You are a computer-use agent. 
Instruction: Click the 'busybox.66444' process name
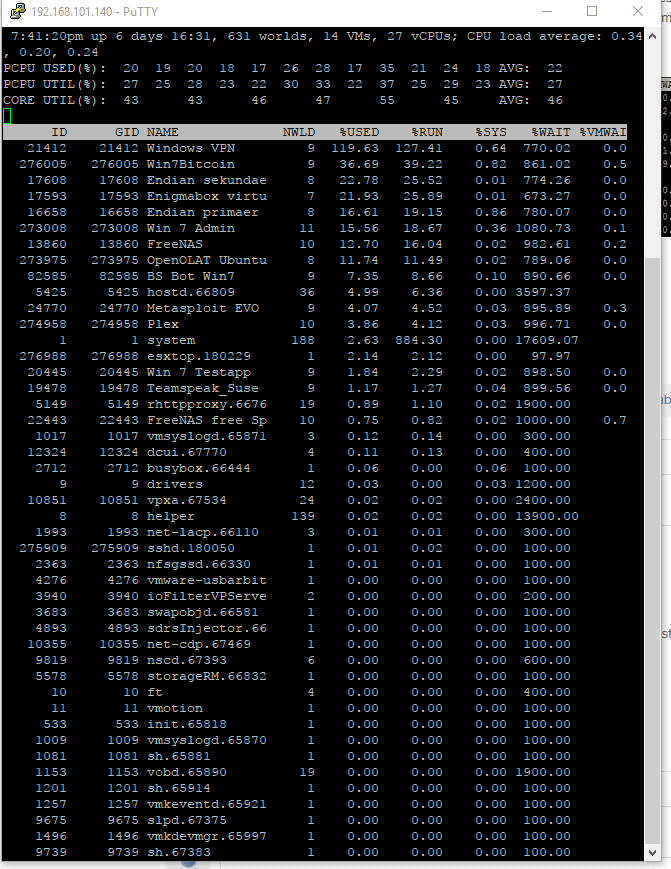point(199,468)
